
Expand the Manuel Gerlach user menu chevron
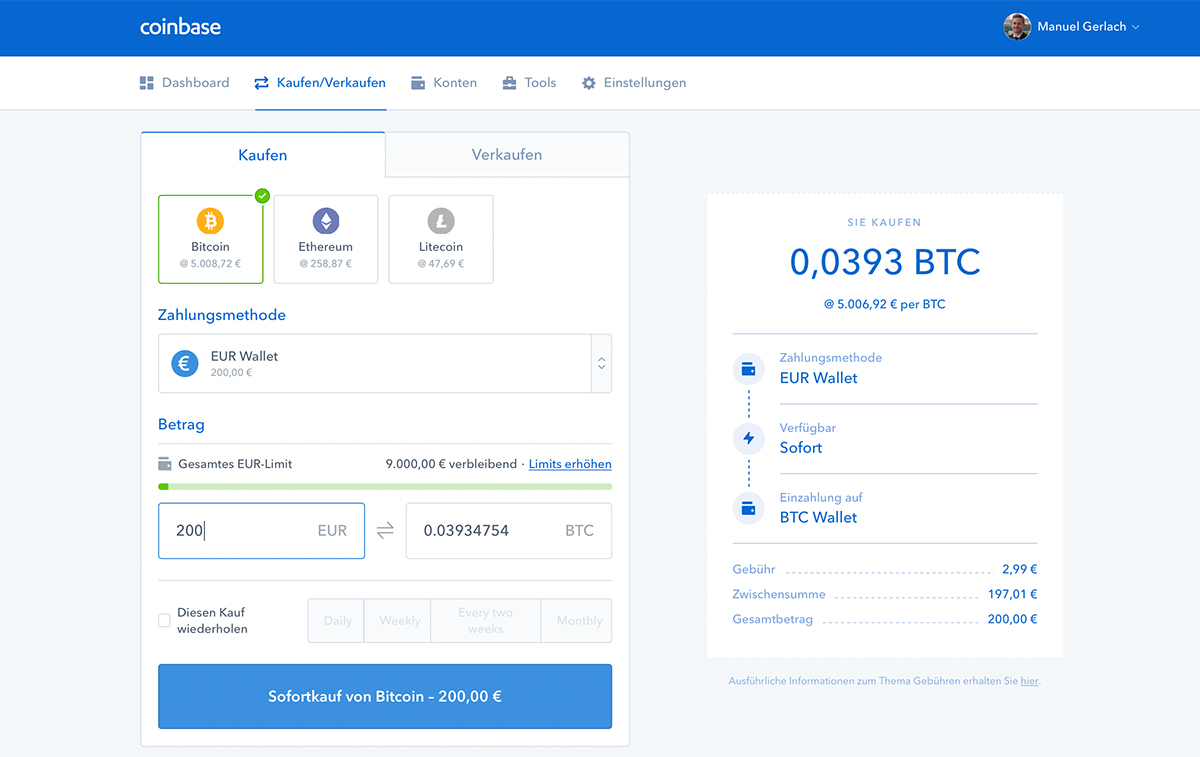[1135, 27]
